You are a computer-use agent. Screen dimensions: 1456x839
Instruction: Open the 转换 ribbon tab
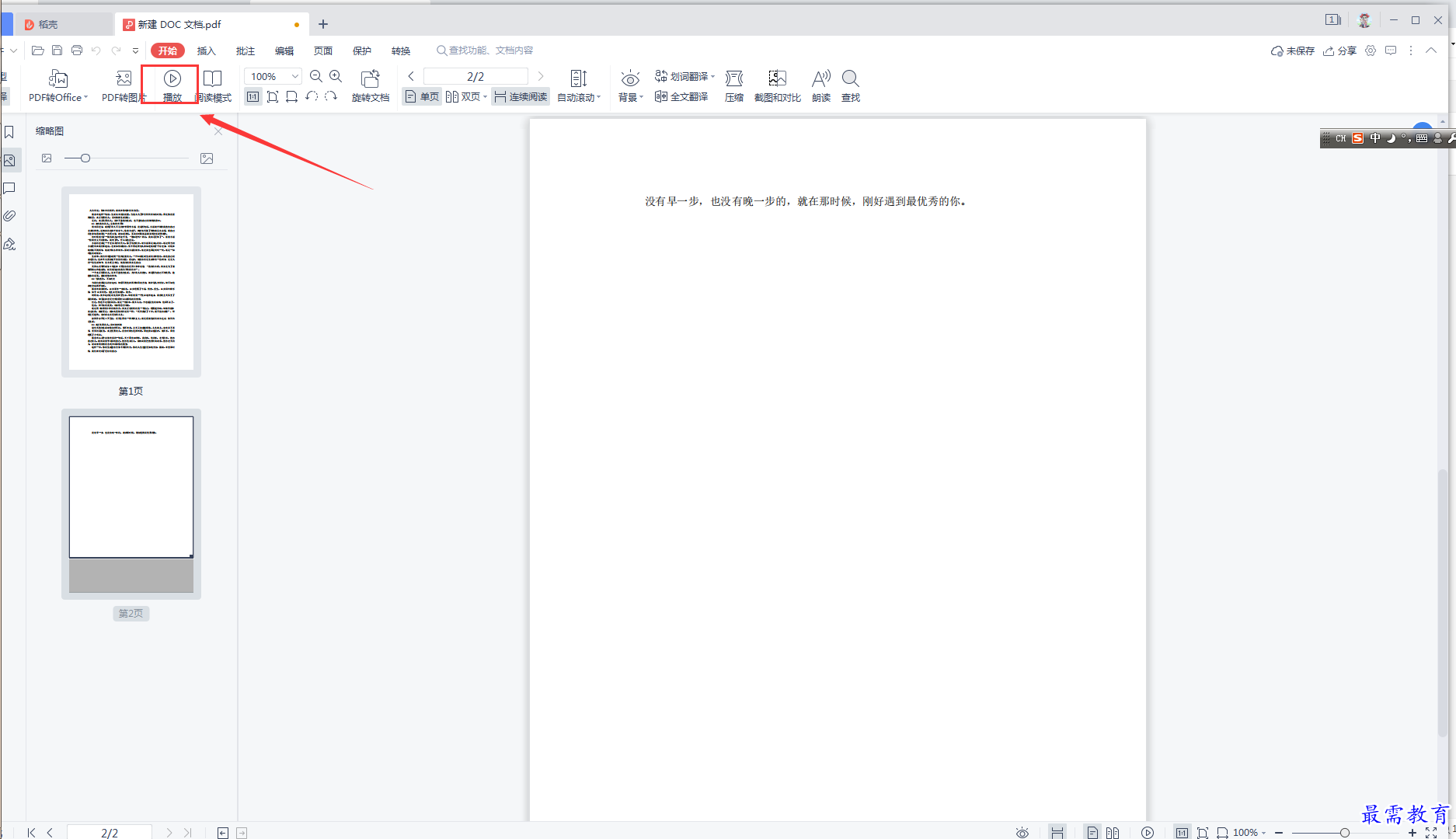pyautogui.click(x=401, y=50)
